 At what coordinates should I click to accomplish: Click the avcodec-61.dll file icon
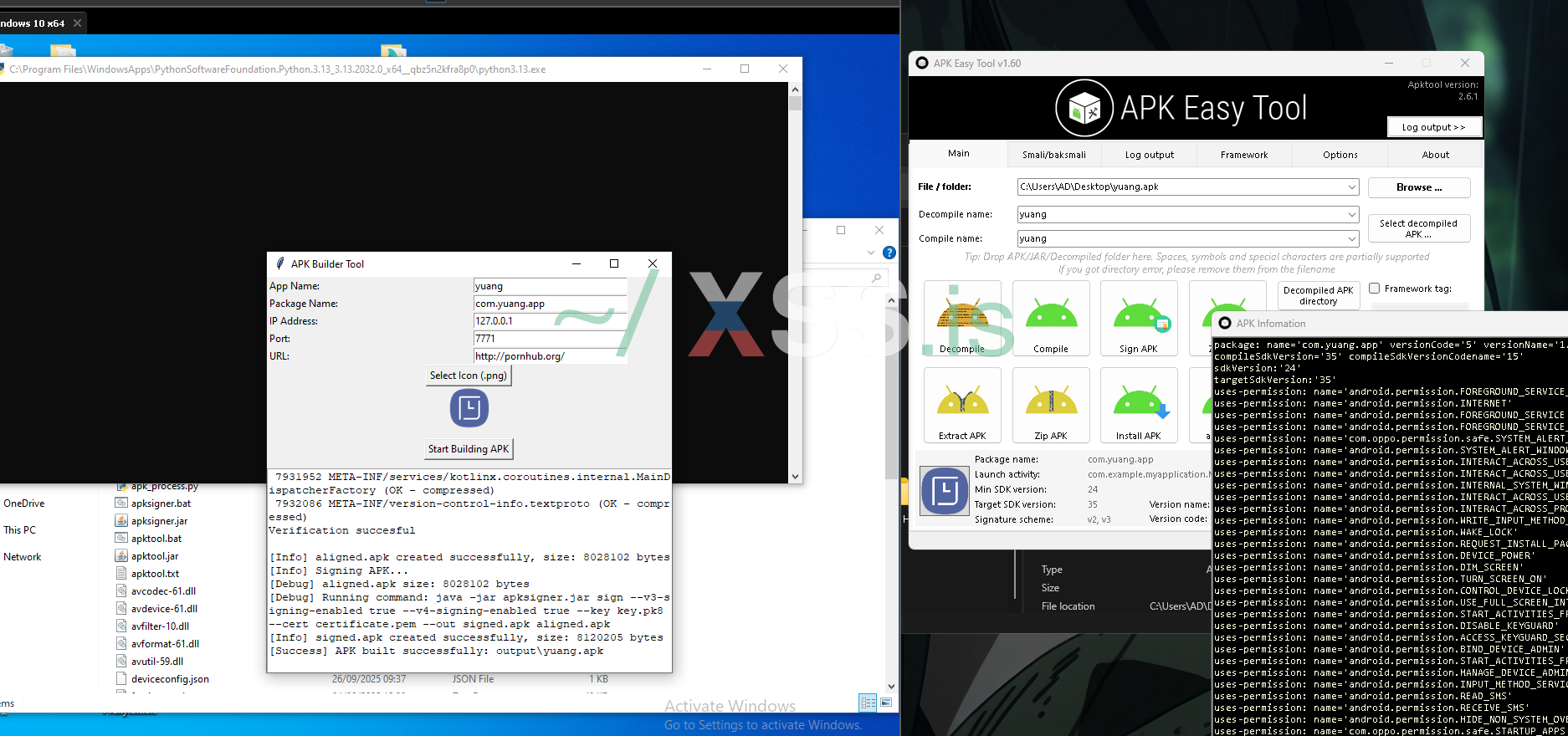click(x=121, y=591)
